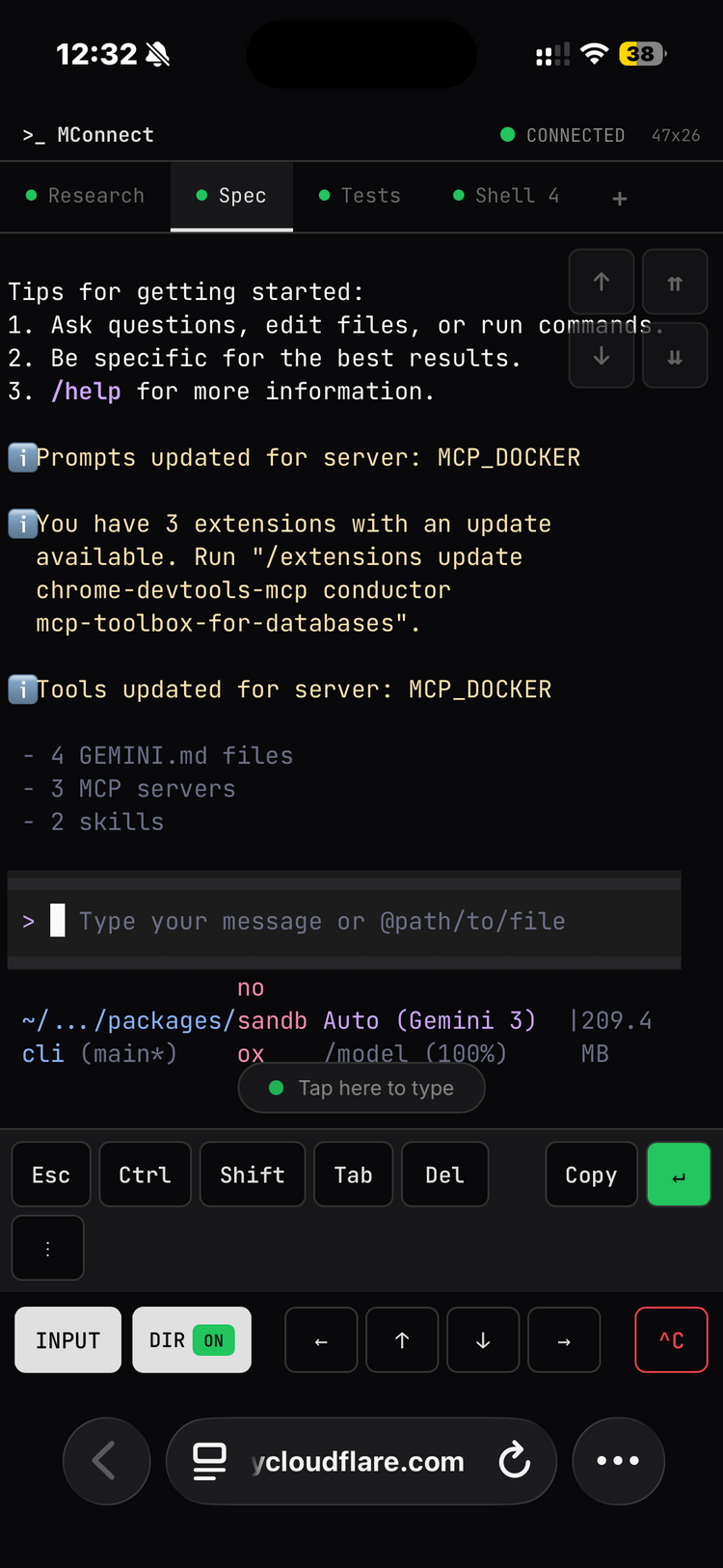Tap the iOS Wi-Fi status icon
The width and height of the screenshot is (723, 1568).
[595, 54]
